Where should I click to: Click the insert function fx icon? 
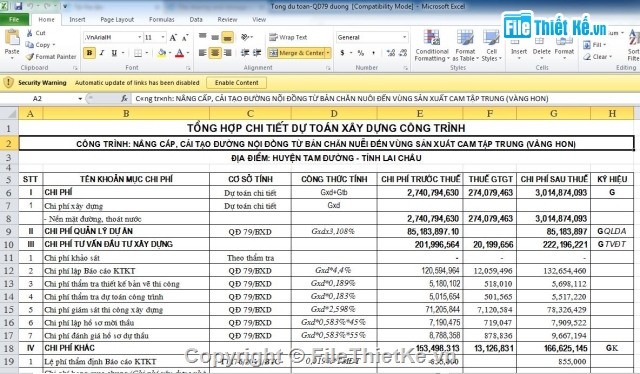(124, 98)
